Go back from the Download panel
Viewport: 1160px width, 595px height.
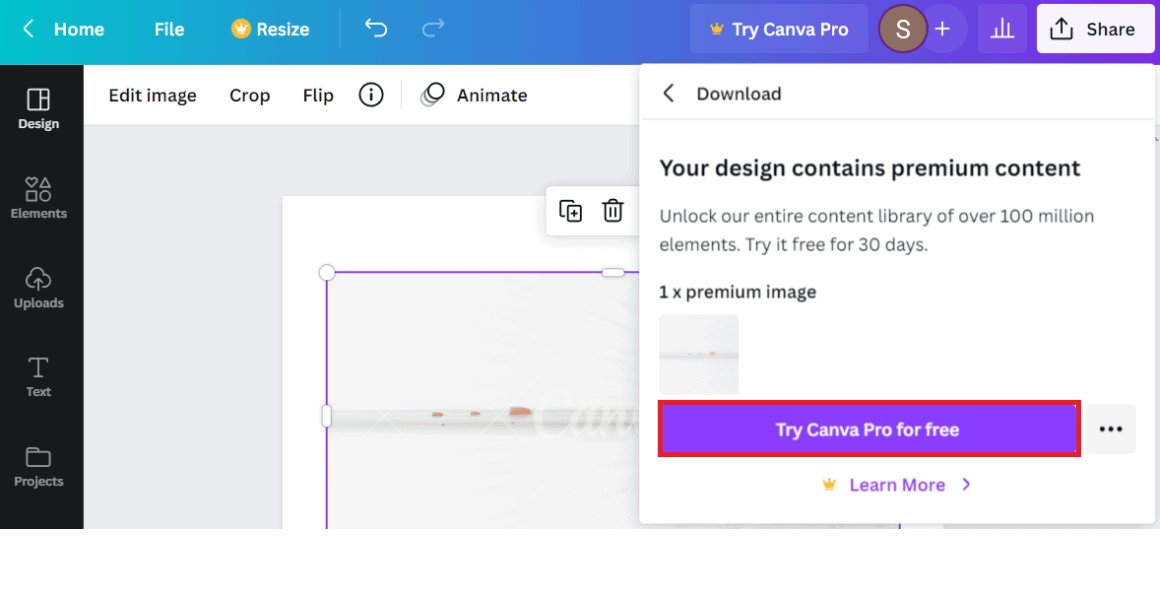pos(668,93)
